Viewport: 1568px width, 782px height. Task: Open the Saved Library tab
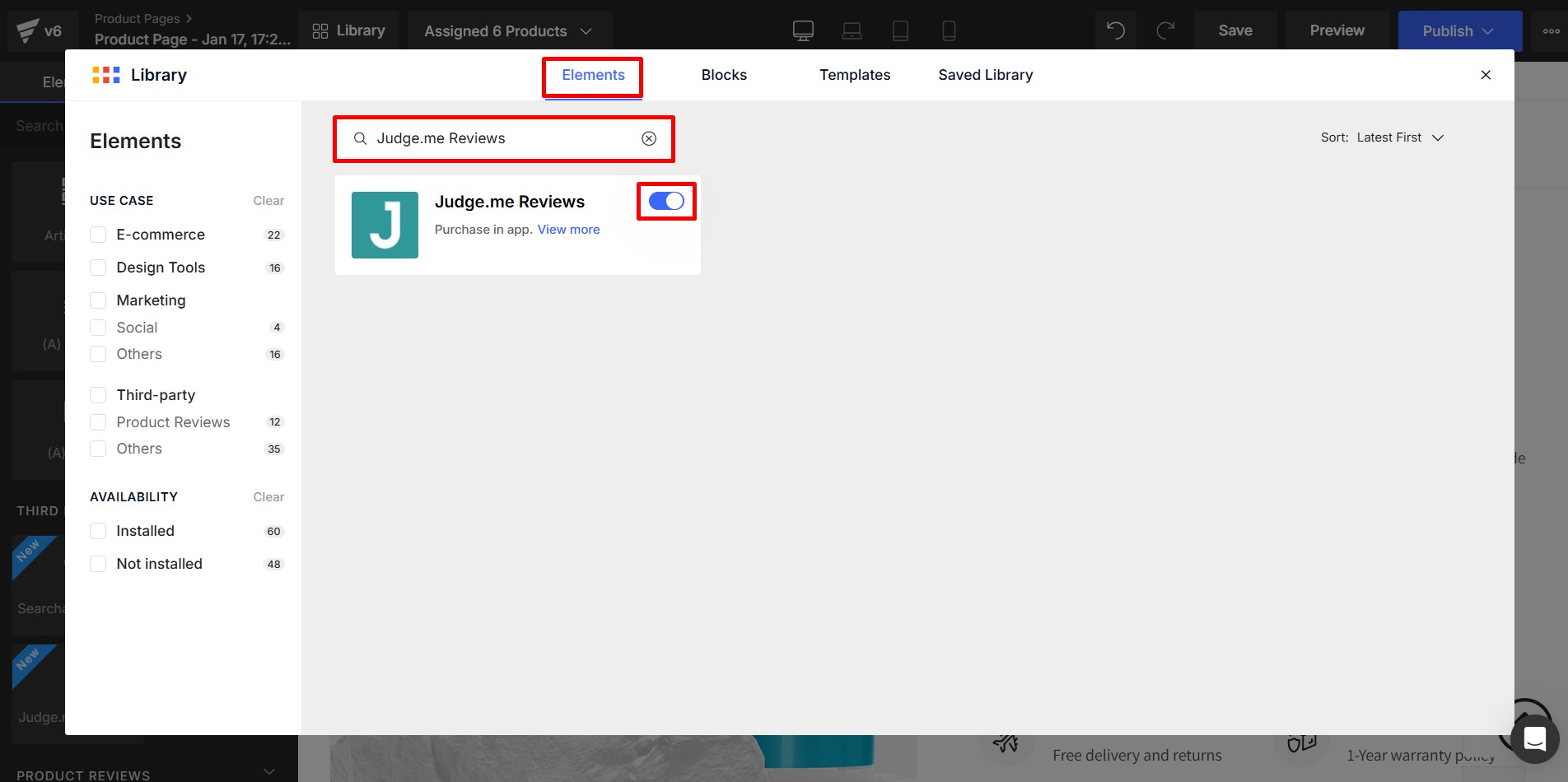tap(985, 75)
